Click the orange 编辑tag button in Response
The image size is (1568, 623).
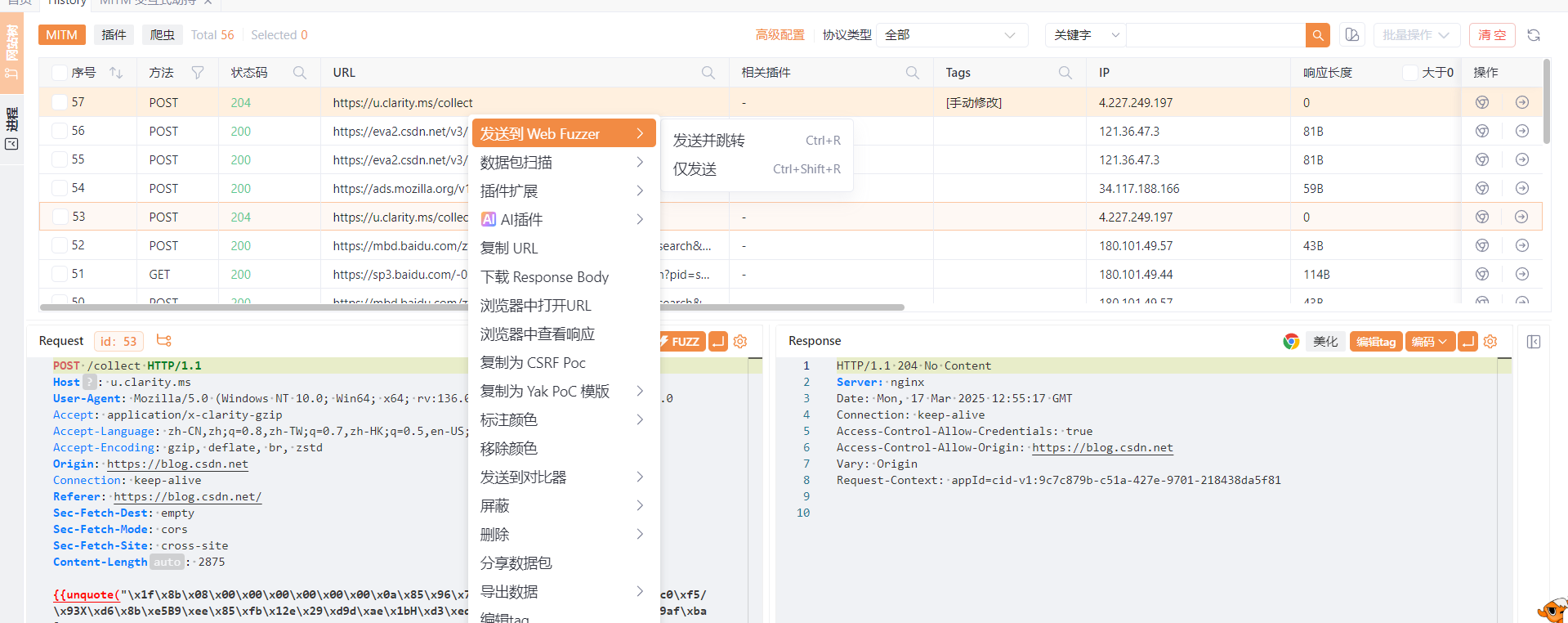[x=1376, y=341]
